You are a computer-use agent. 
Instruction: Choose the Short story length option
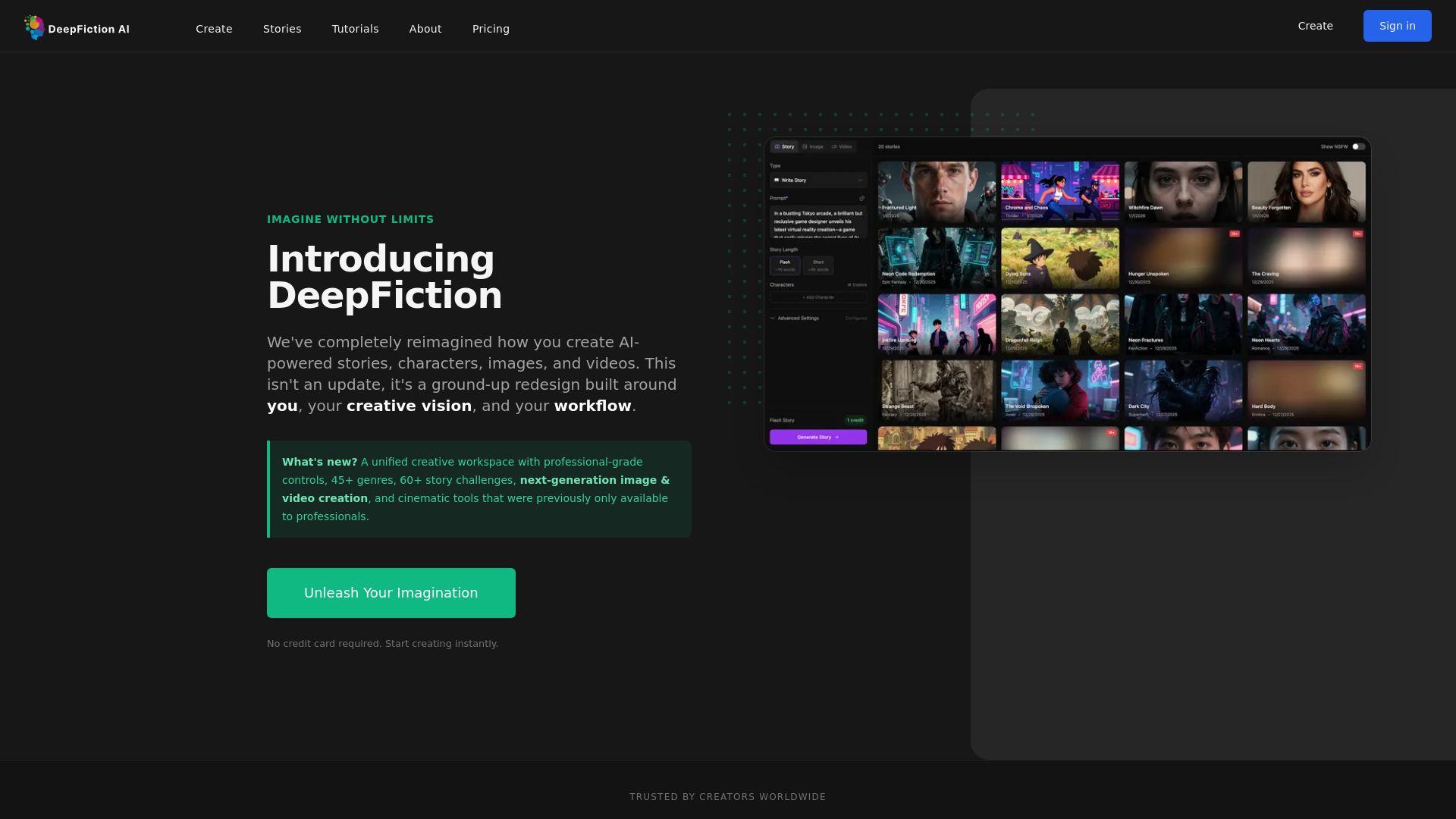click(x=818, y=265)
